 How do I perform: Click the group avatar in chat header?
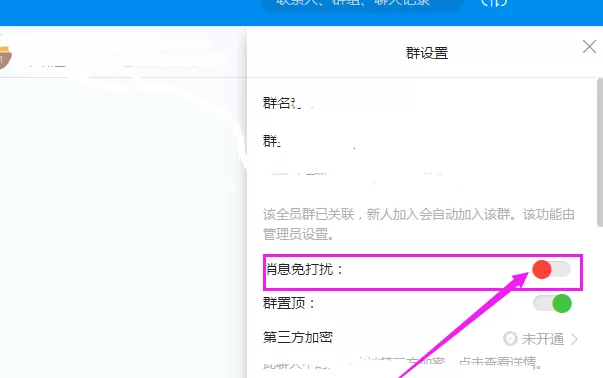[x=5, y=58]
